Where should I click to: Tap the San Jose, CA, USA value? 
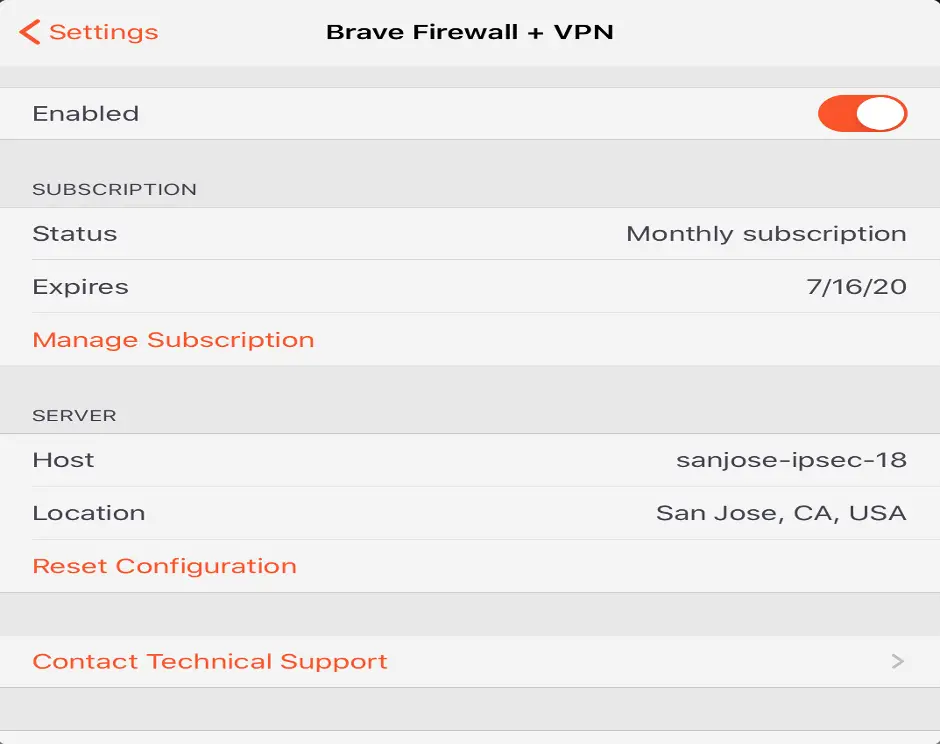pyautogui.click(x=781, y=513)
